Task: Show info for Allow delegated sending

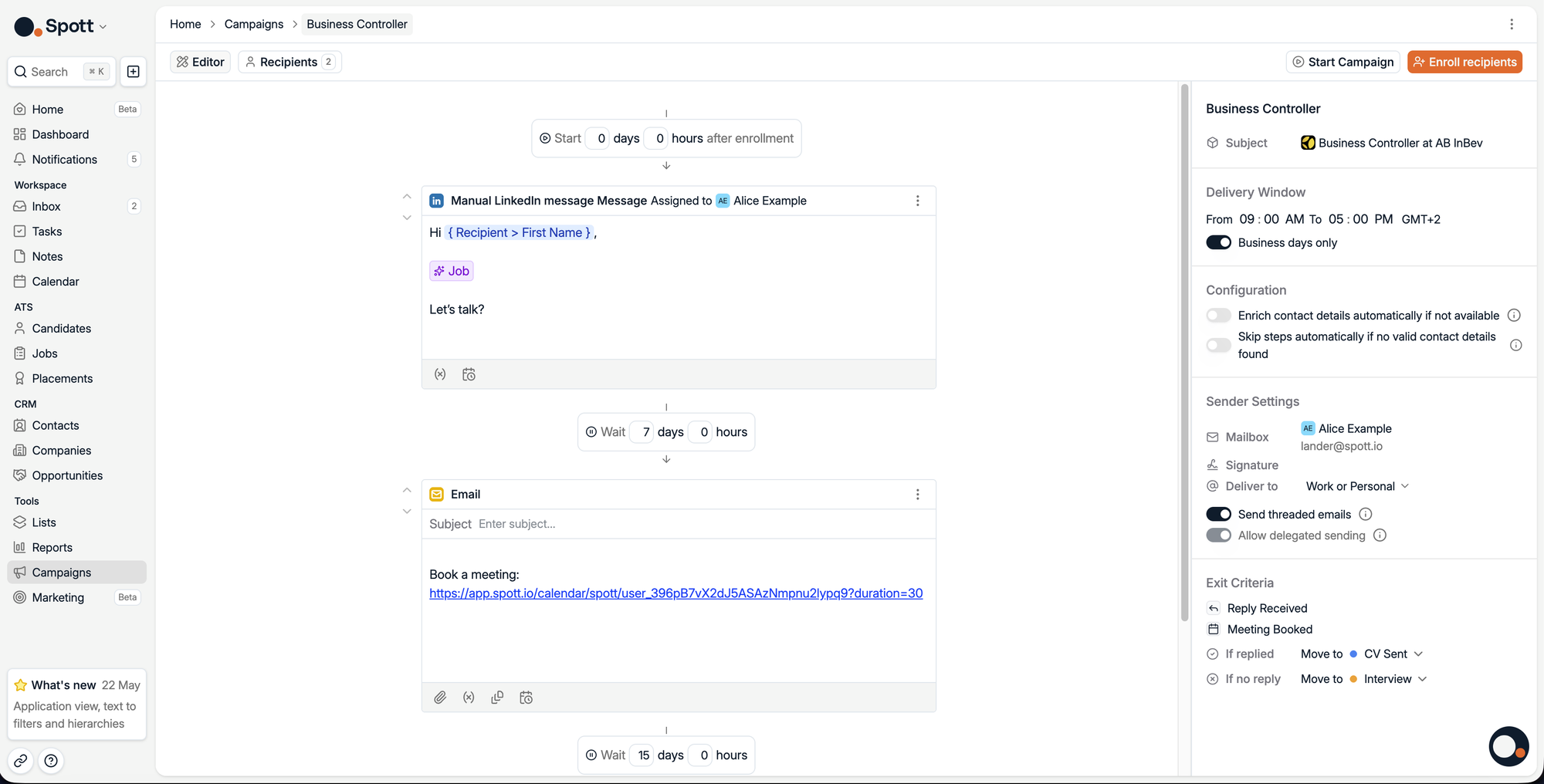Action: pyautogui.click(x=1380, y=536)
